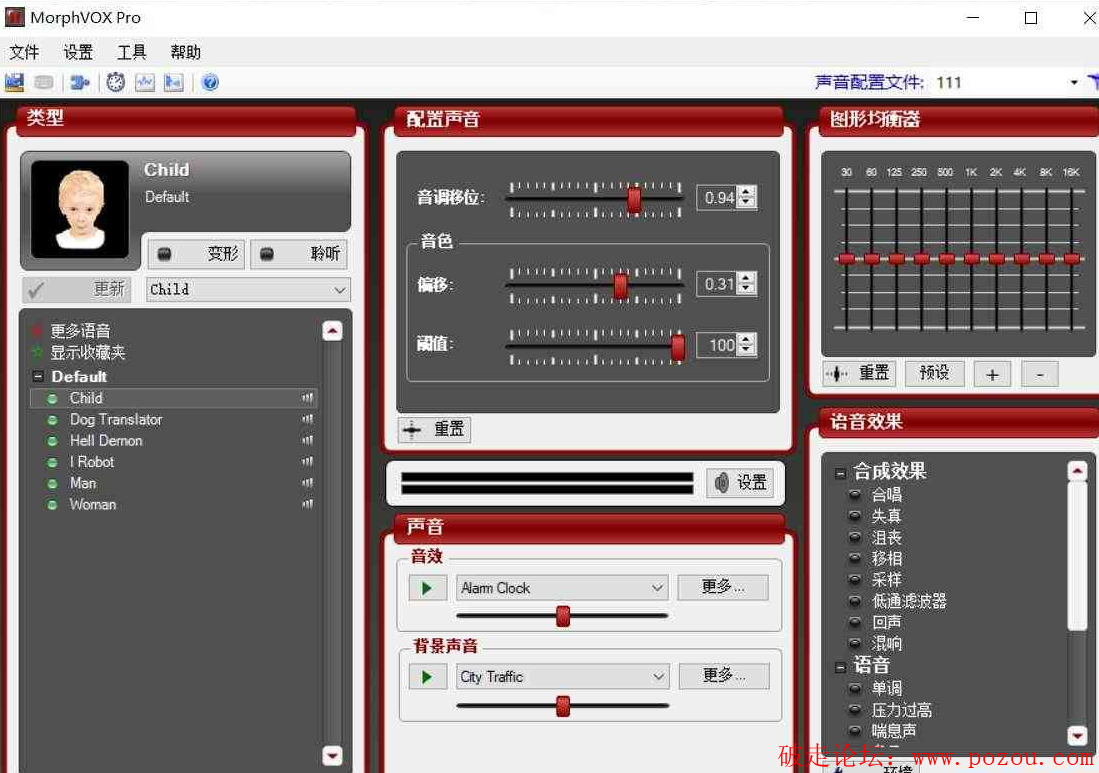Collapse the Default voice group
This screenshot has height=773, width=1099.
39,377
